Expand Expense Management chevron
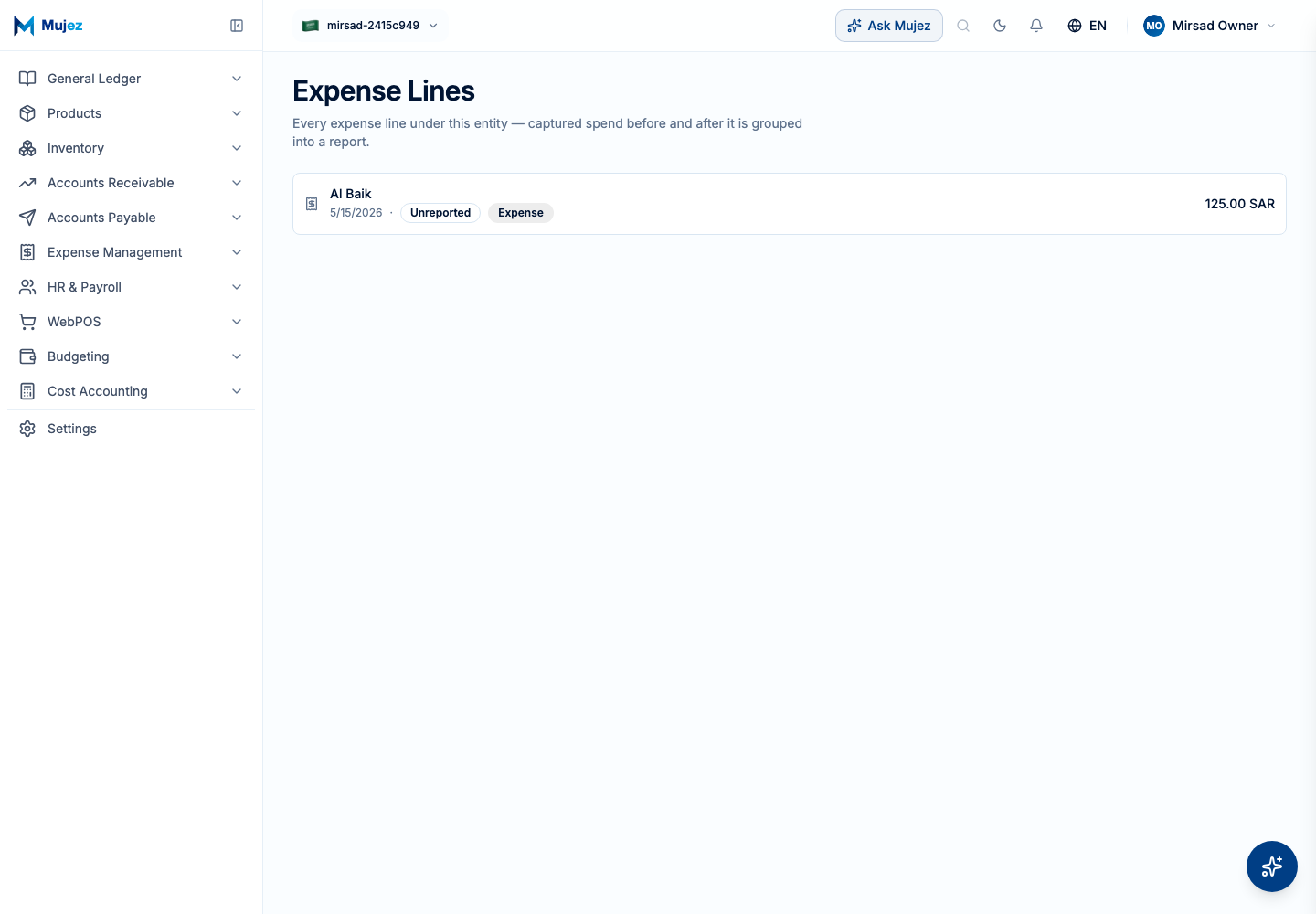 pyautogui.click(x=237, y=252)
